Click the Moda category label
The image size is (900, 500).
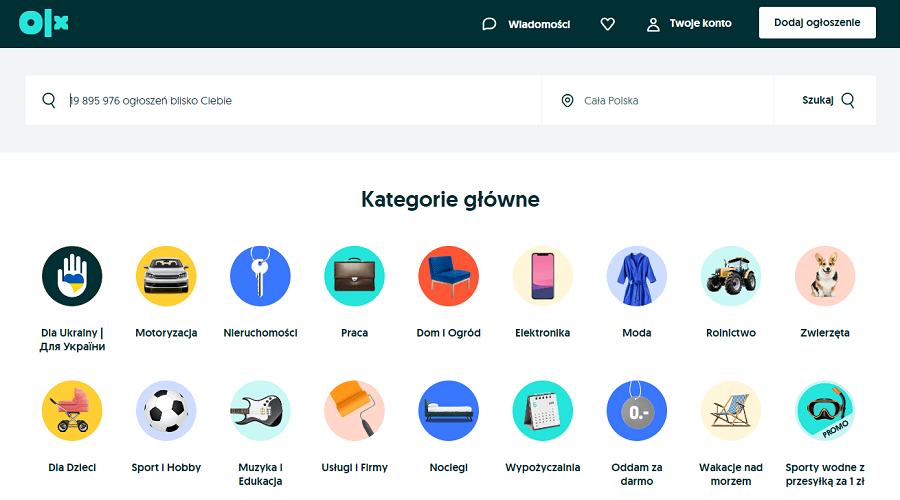[x=637, y=333]
